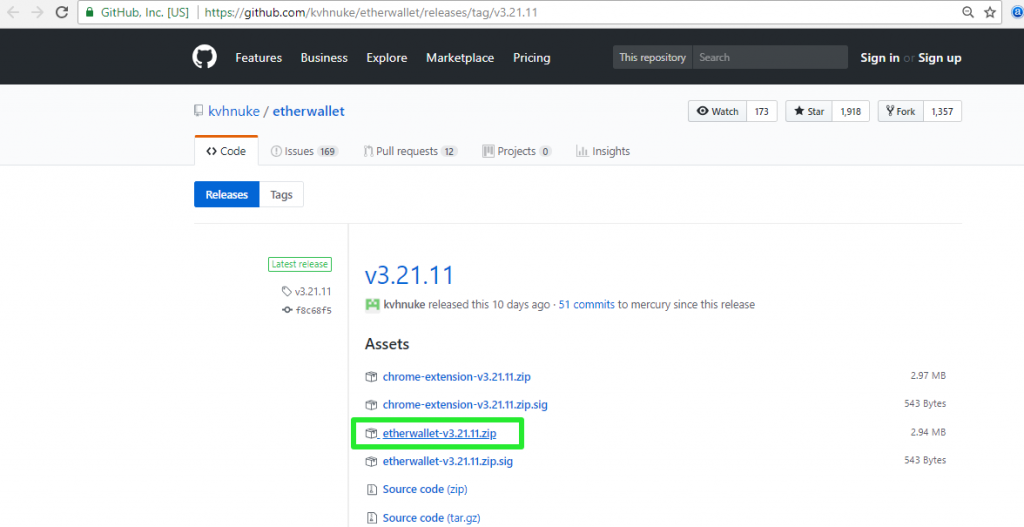Open the v3.21.11 release title
Viewport: 1024px width, 527px height.
pos(409,275)
